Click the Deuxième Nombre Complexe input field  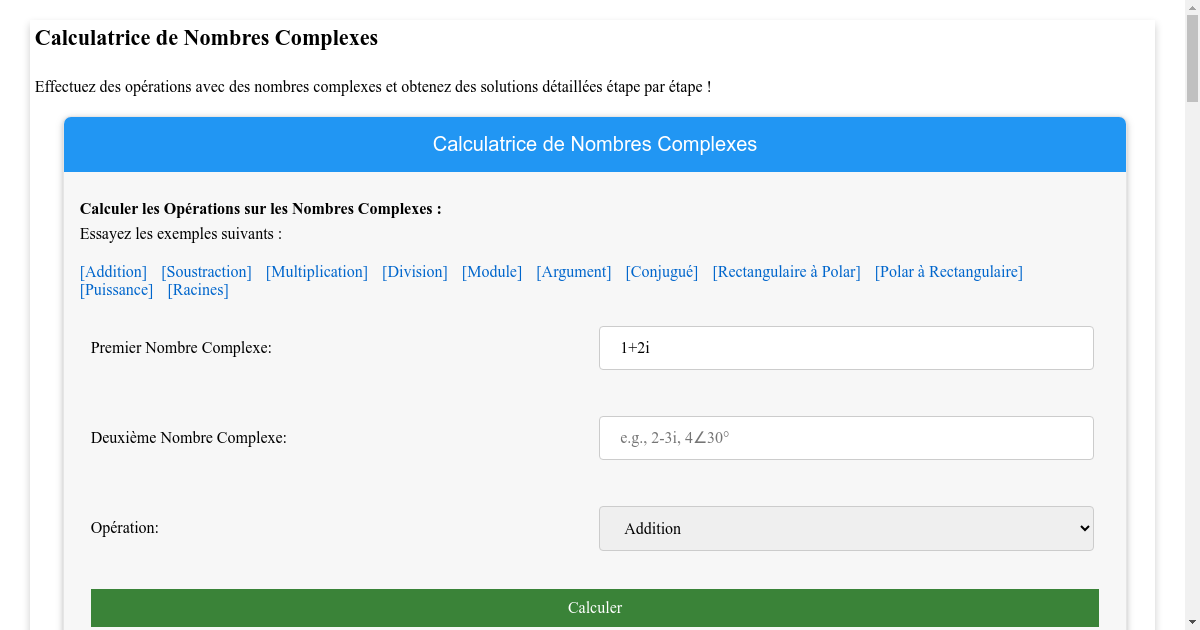pyautogui.click(x=846, y=437)
